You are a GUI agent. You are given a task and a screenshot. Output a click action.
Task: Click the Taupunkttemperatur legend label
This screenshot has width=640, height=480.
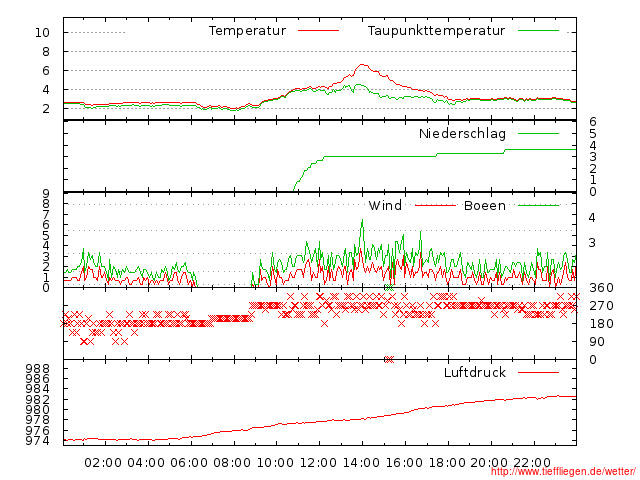point(436,31)
